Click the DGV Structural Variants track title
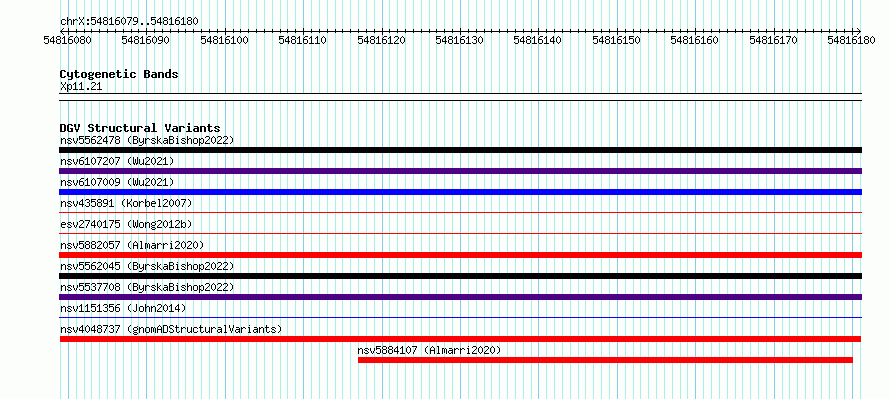The height and width of the screenshot is (399, 890). point(140,128)
